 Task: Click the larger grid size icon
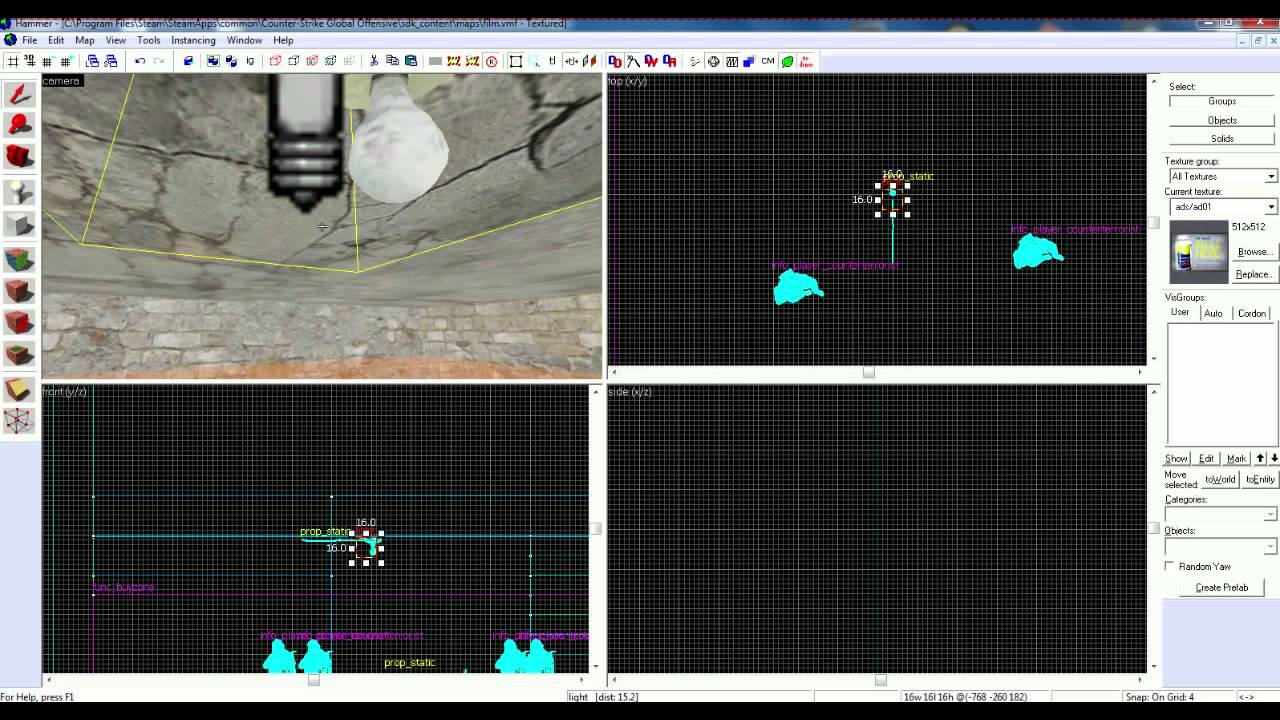[x=66, y=61]
